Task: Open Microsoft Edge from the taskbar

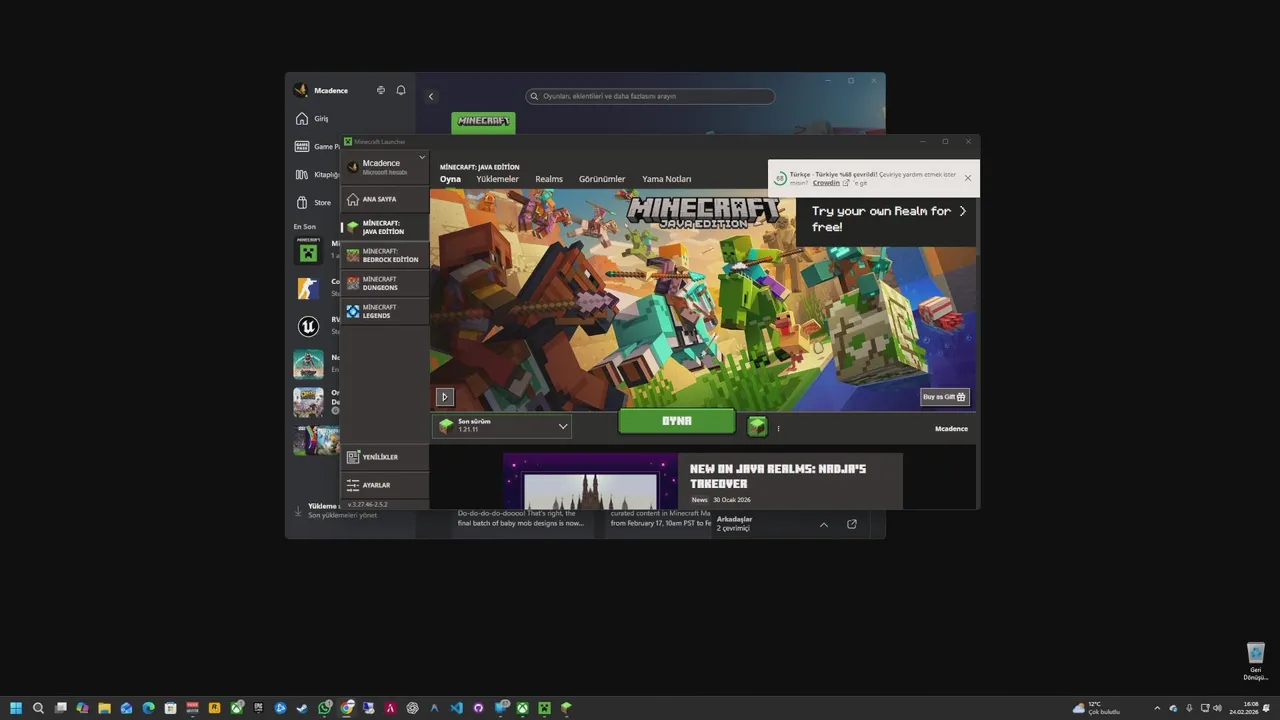Action: click(x=148, y=708)
